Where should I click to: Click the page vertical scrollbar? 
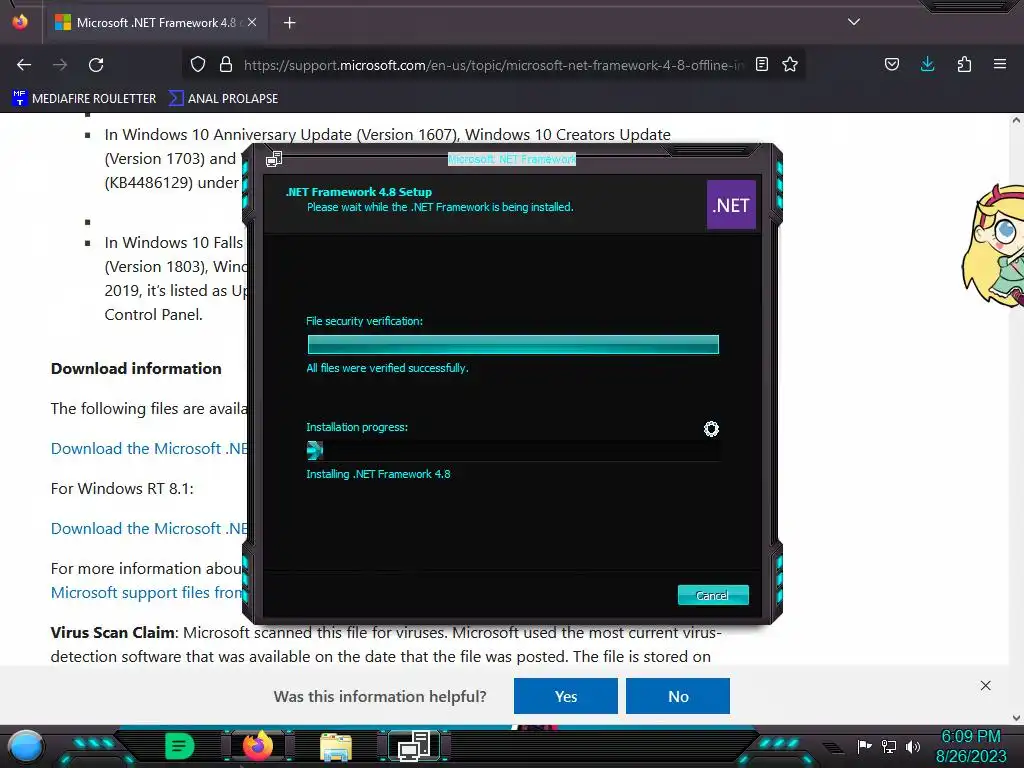1016,418
